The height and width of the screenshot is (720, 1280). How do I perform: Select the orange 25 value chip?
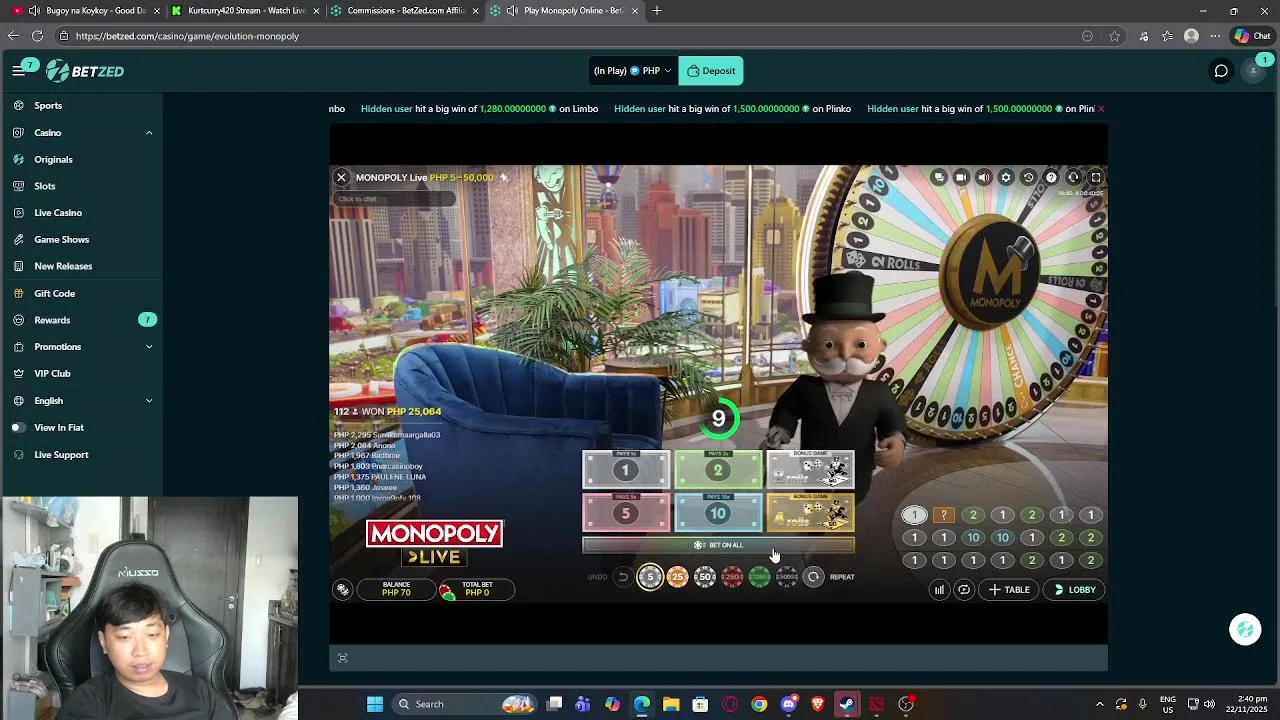coord(677,577)
